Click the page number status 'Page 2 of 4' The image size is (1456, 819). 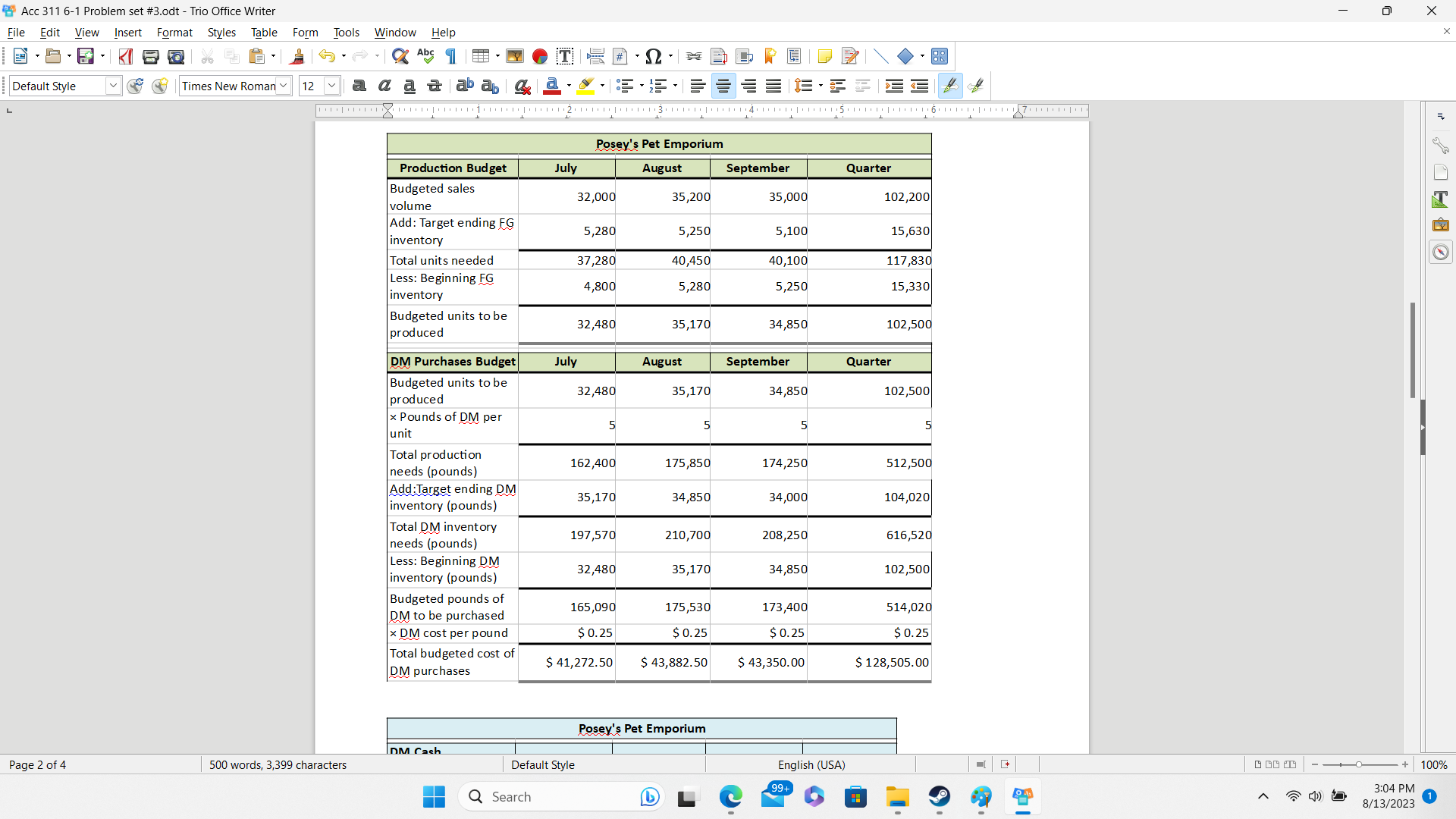click(37, 764)
